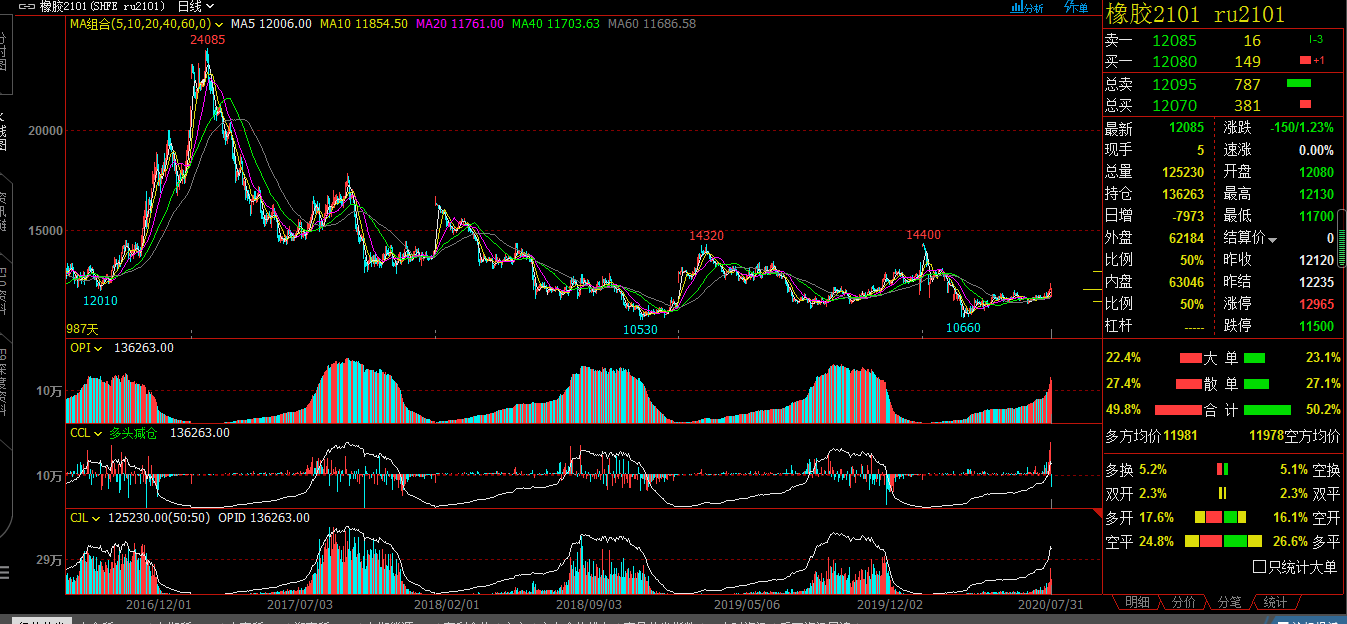1347x624 pixels.
Task: Click the 总量 value 125230
Action: (x=1183, y=172)
